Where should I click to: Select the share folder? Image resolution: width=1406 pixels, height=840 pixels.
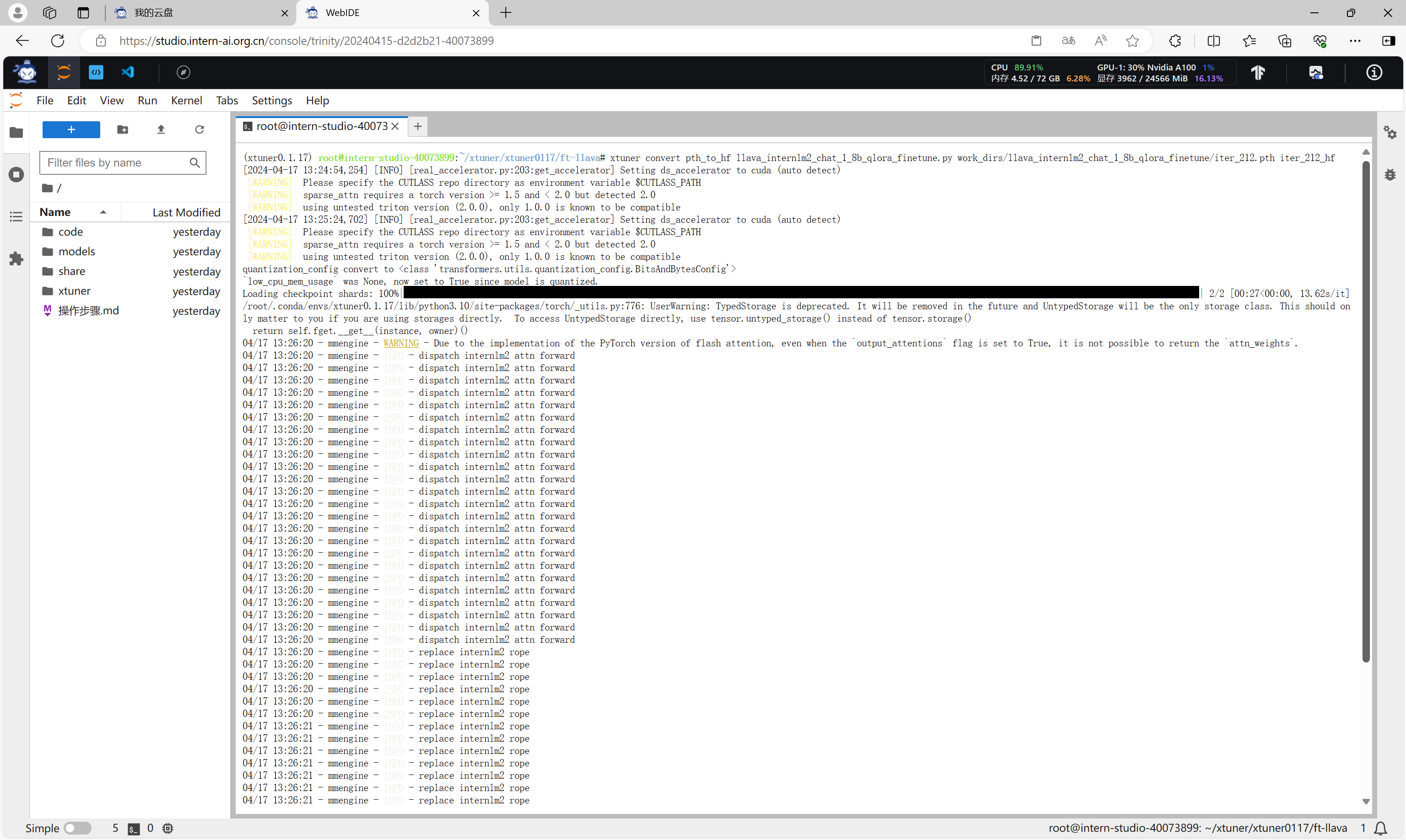(x=131, y=272)
